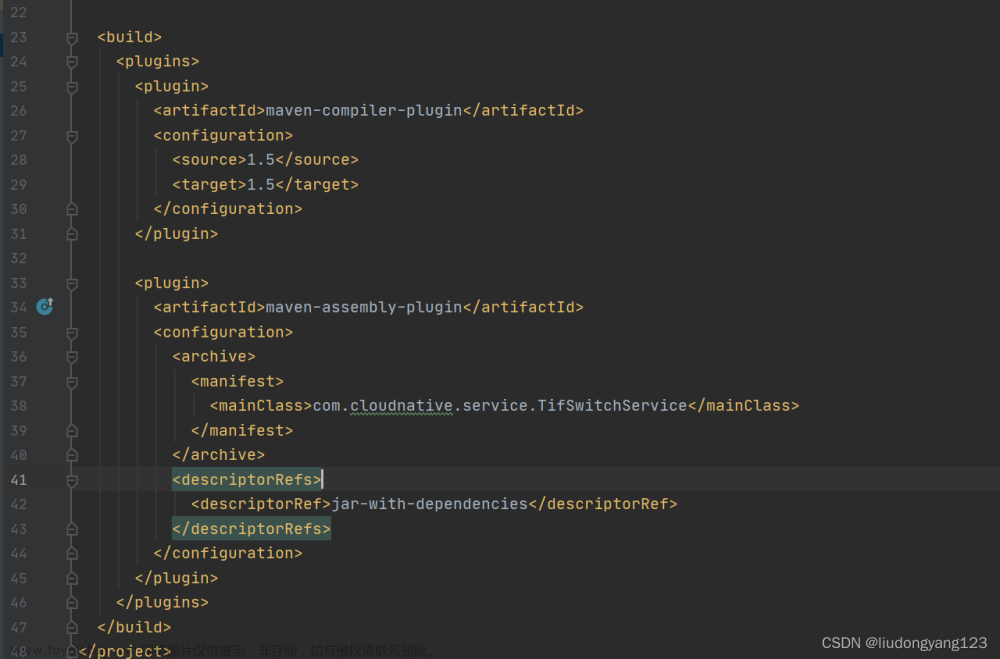Place cursor in maven-compiler-plugin text
Viewport: 1000px width, 659px height.
[x=364, y=110]
